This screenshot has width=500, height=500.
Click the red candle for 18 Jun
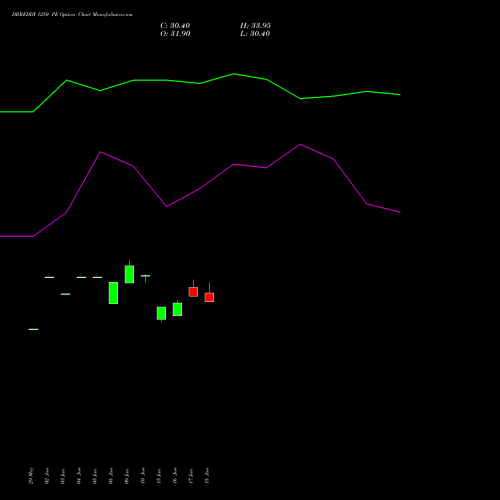[209, 297]
